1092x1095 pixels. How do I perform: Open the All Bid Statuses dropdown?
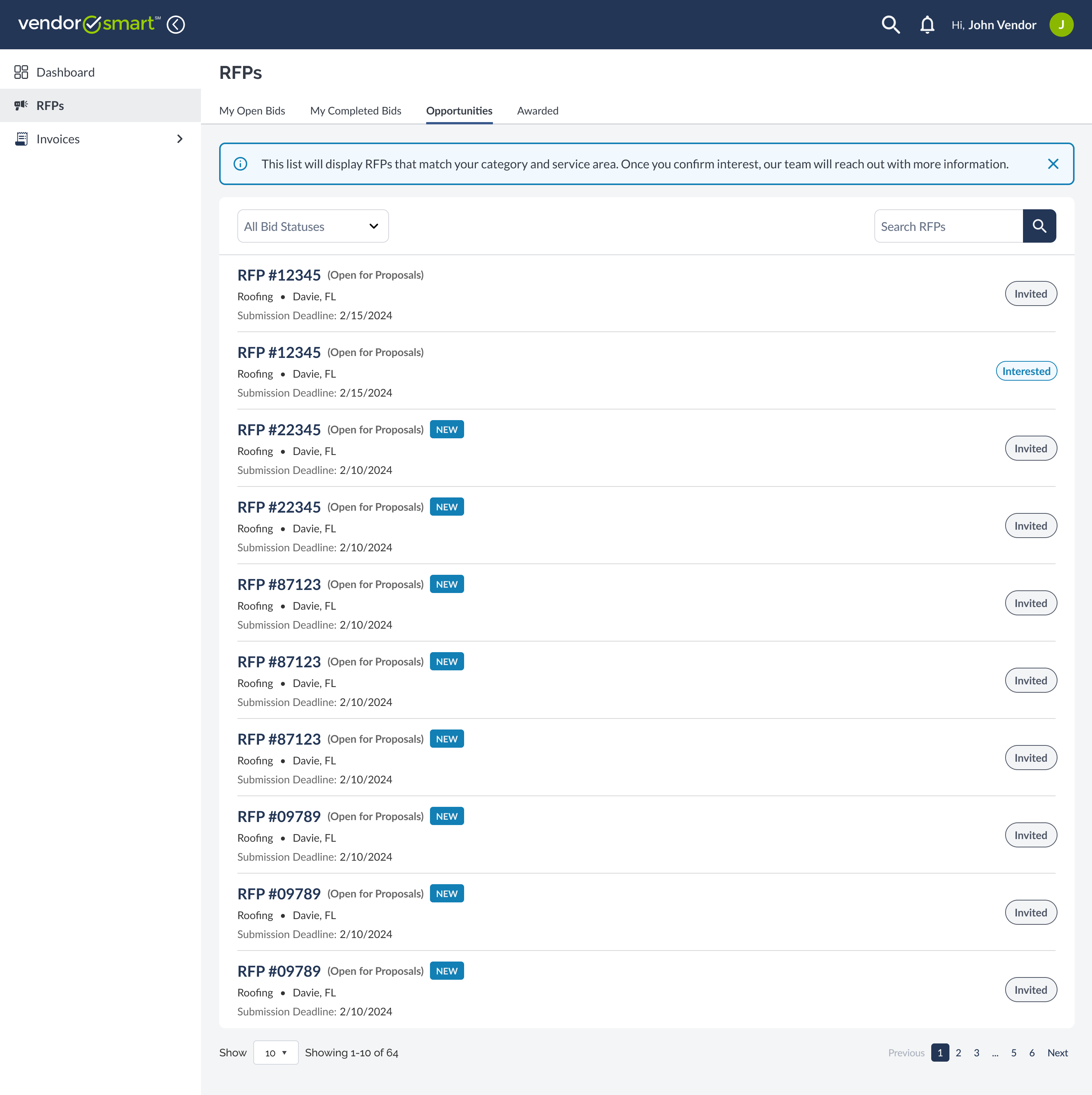click(313, 226)
